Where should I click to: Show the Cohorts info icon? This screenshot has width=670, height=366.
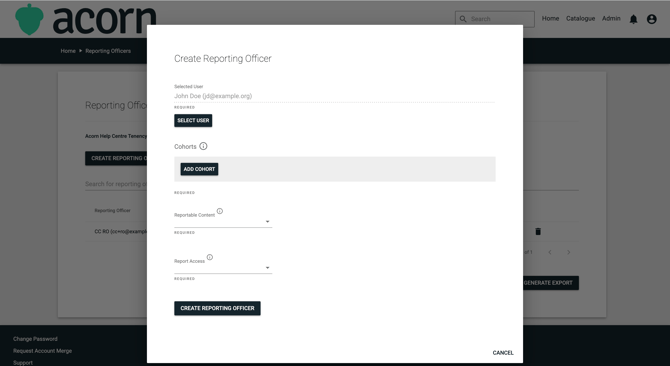tap(203, 146)
